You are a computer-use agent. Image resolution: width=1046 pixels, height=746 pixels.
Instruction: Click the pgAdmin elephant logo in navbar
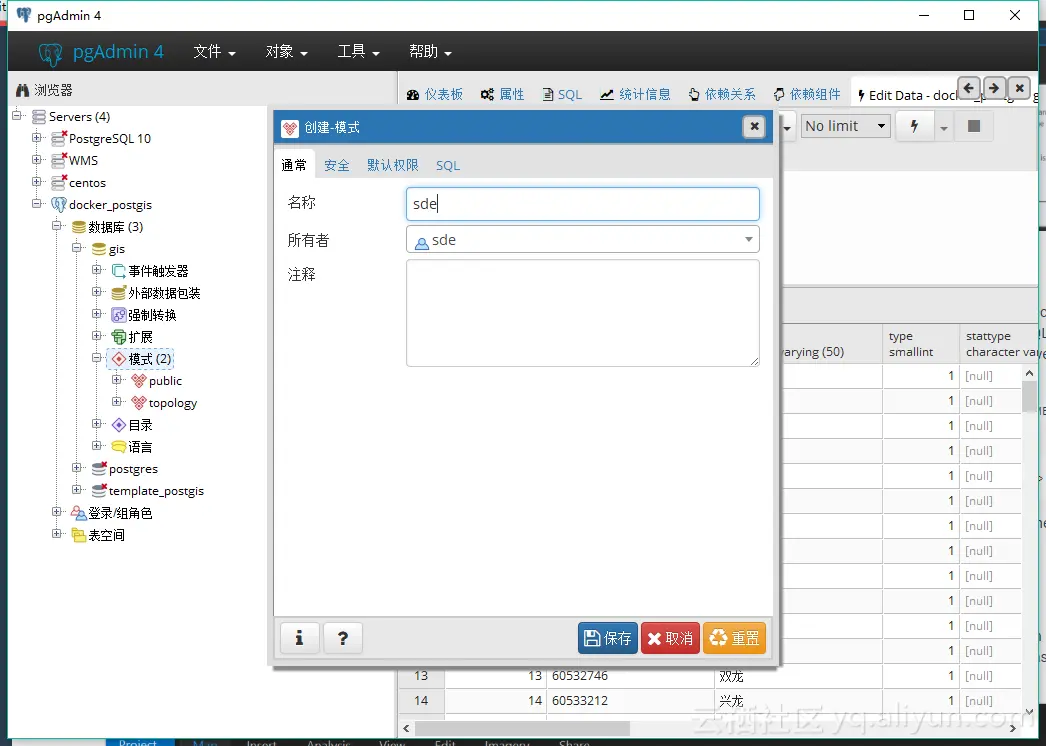[x=50, y=53]
